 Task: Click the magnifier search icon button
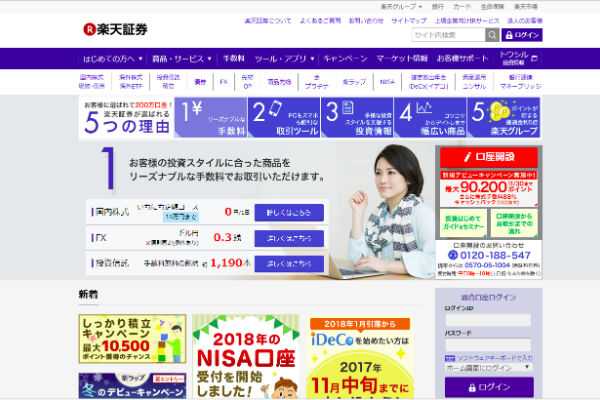click(x=492, y=35)
